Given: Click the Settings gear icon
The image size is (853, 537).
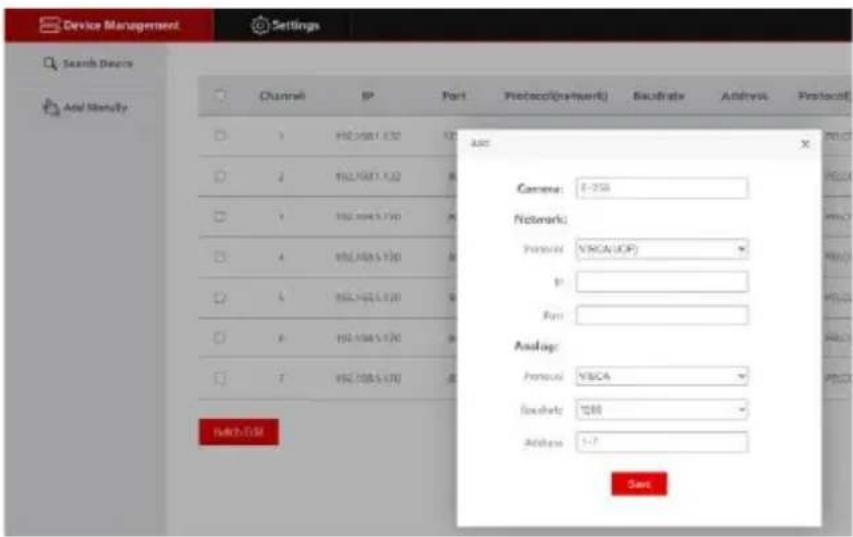Looking at the screenshot, I should pos(260,25).
